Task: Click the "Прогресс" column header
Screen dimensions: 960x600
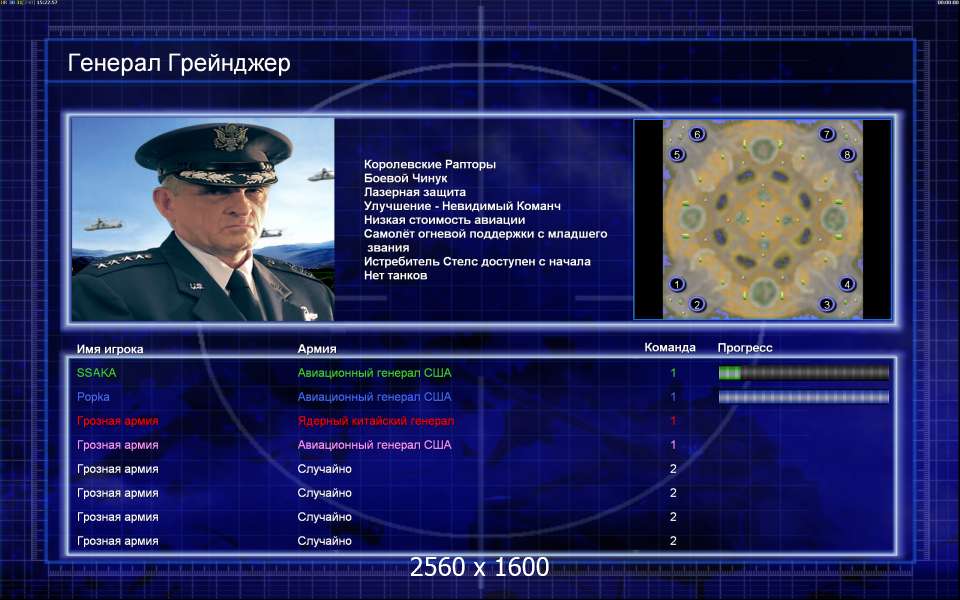Action: click(745, 348)
